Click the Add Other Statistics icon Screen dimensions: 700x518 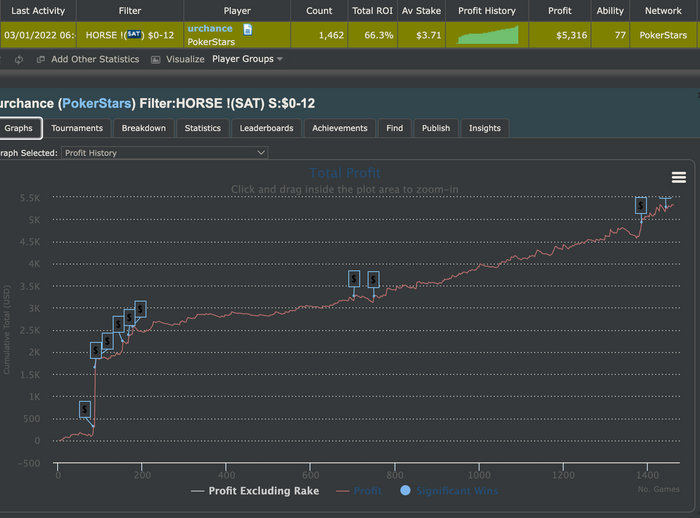41,59
